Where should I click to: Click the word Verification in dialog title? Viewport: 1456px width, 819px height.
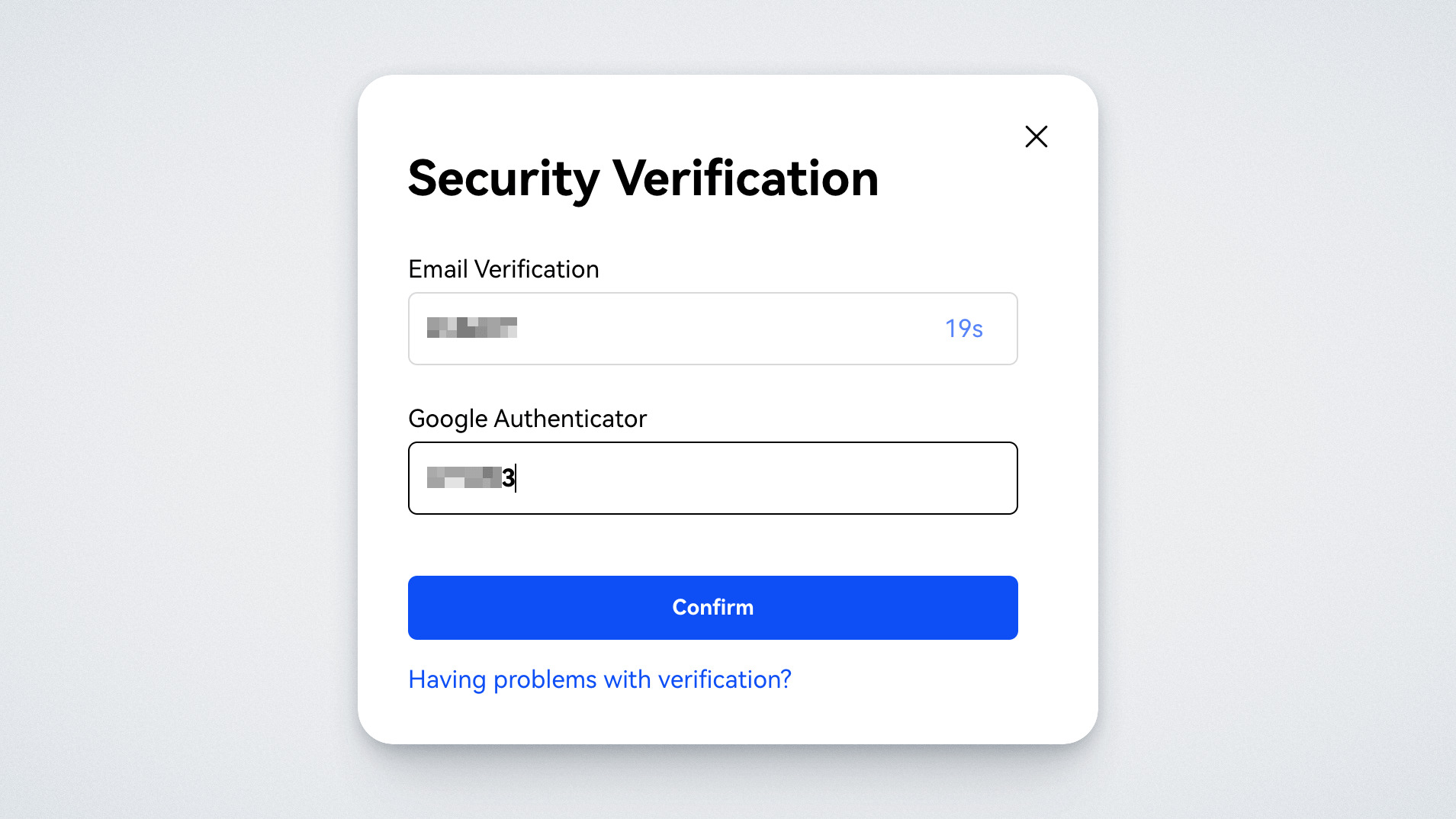click(745, 178)
